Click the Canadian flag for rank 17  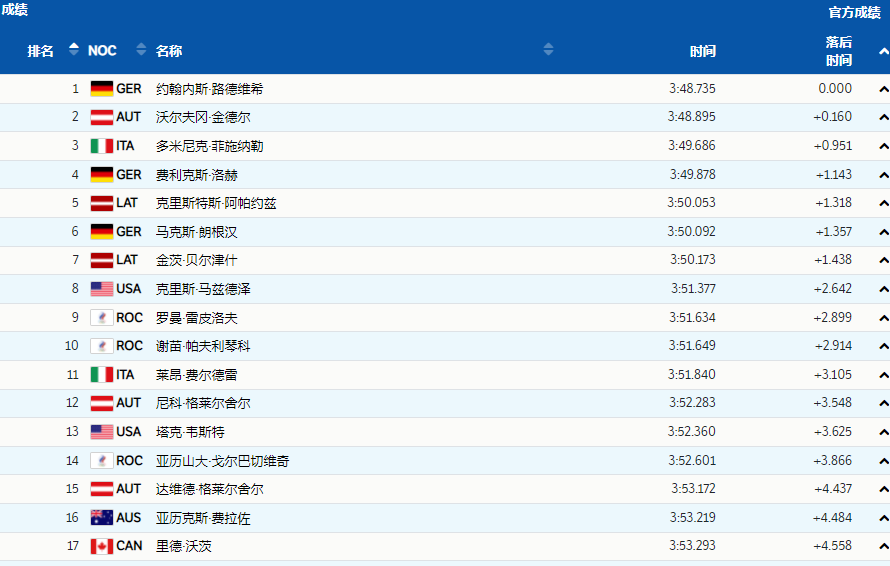(x=102, y=546)
